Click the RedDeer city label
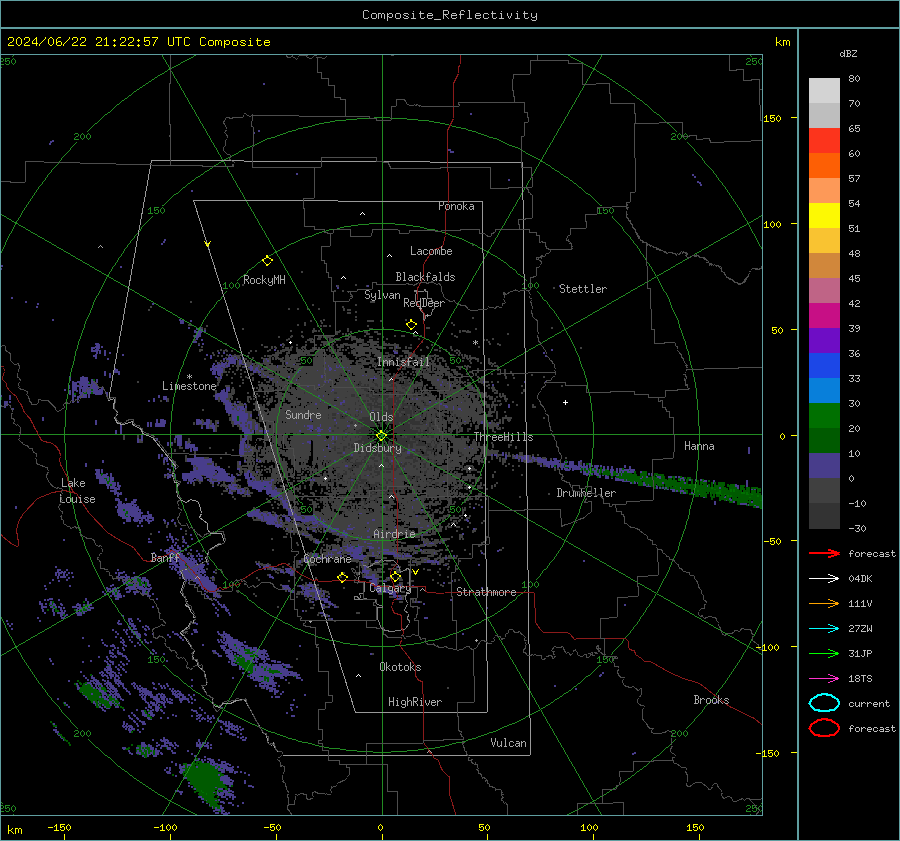The image size is (900, 841). click(424, 303)
